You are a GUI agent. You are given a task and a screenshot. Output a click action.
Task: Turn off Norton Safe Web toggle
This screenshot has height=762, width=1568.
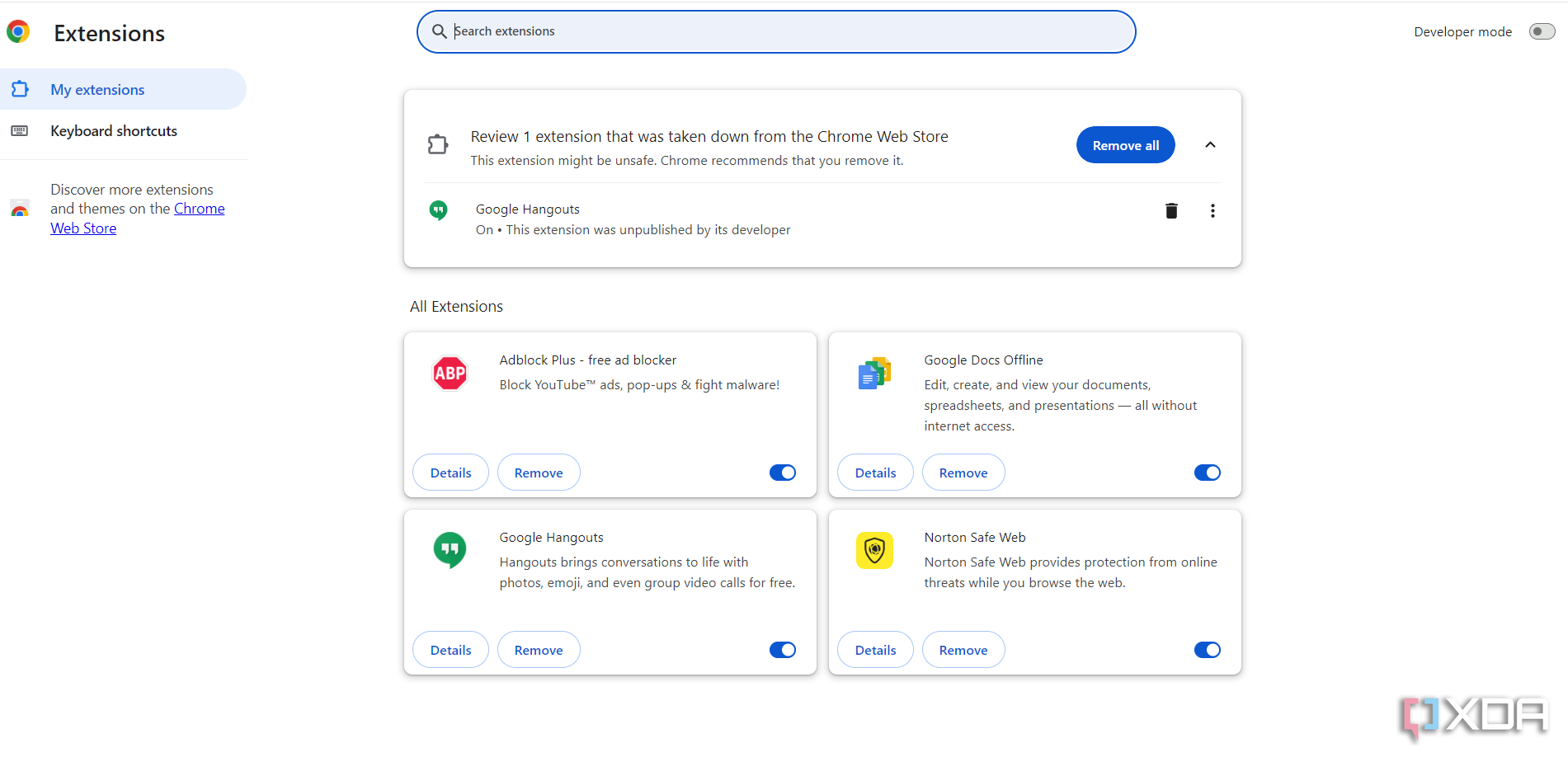1208,650
